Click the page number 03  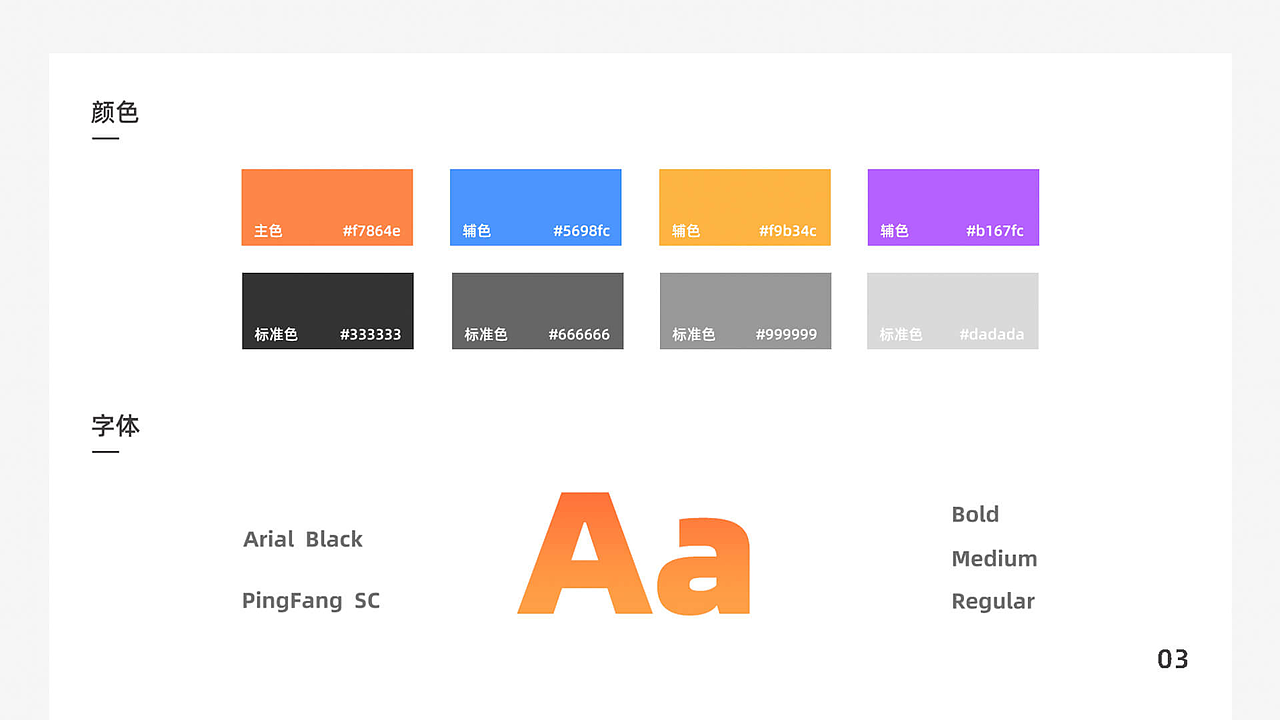[x=1173, y=659]
